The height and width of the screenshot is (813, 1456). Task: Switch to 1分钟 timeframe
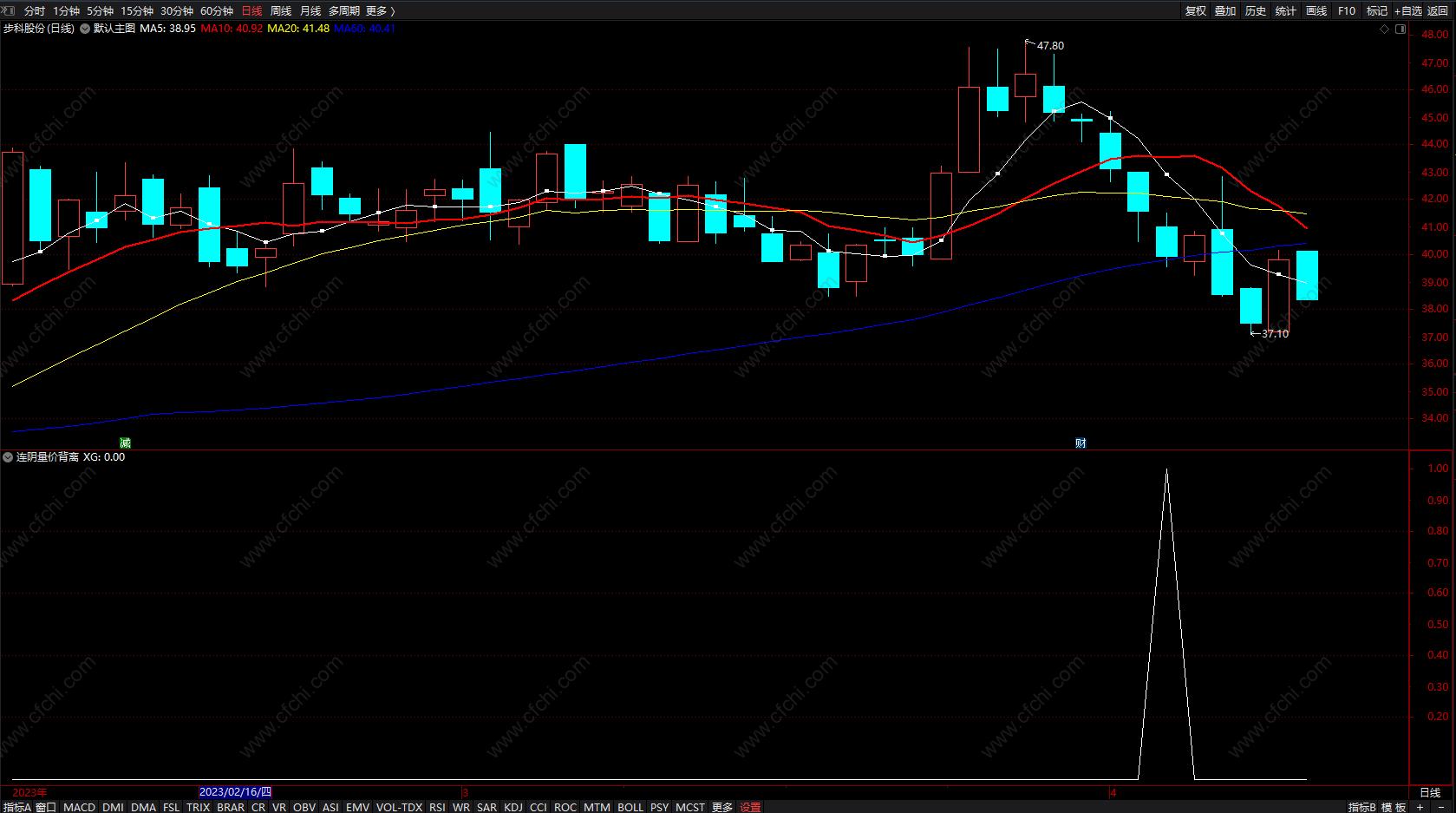click(66, 11)
